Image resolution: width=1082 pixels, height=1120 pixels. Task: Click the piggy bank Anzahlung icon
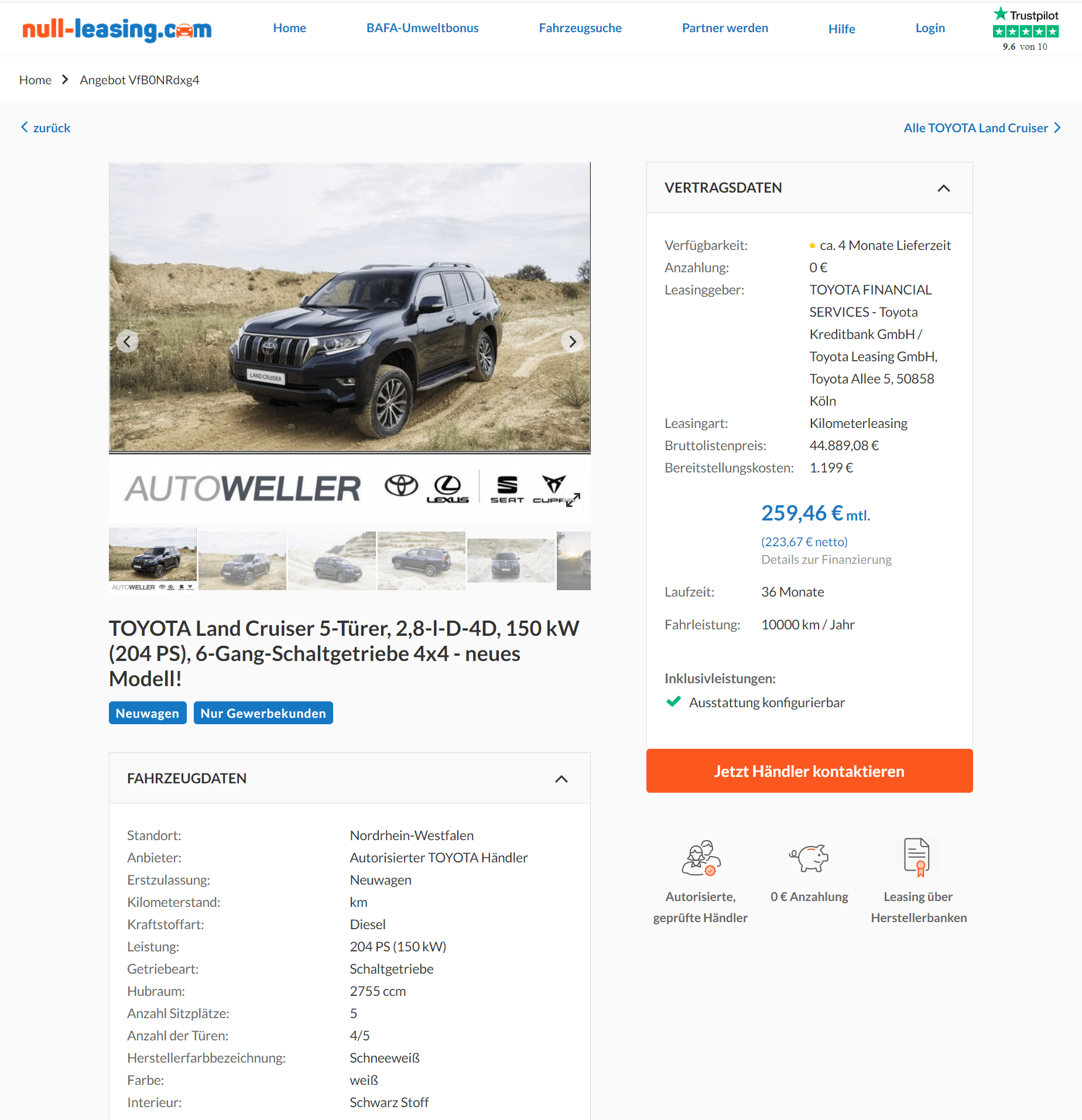point(809,858)
